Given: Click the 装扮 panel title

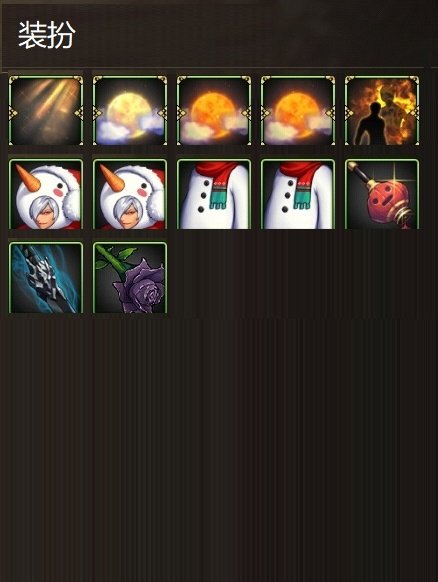Looking at the screenshot, I should tap(47, 35).
